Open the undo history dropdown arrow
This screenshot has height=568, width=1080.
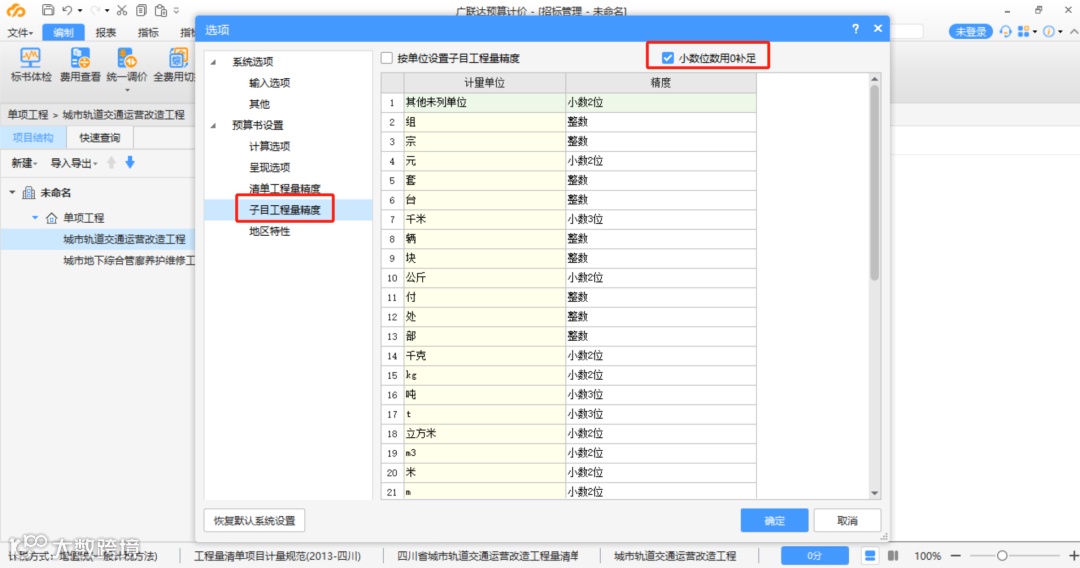[x=80, y=10]
